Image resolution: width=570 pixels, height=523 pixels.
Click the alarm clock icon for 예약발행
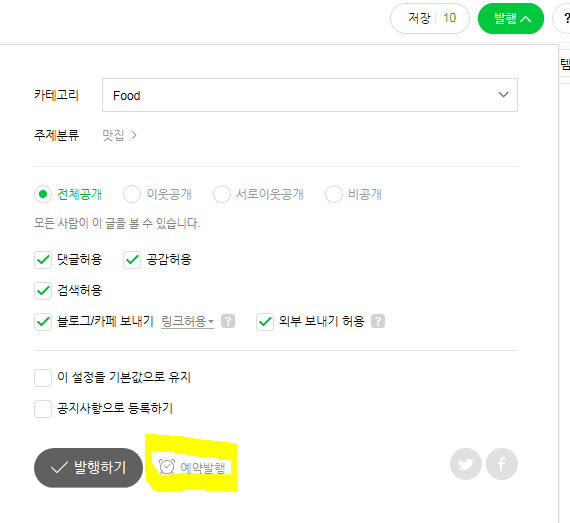pyautogui.click(x=167, y=467)
